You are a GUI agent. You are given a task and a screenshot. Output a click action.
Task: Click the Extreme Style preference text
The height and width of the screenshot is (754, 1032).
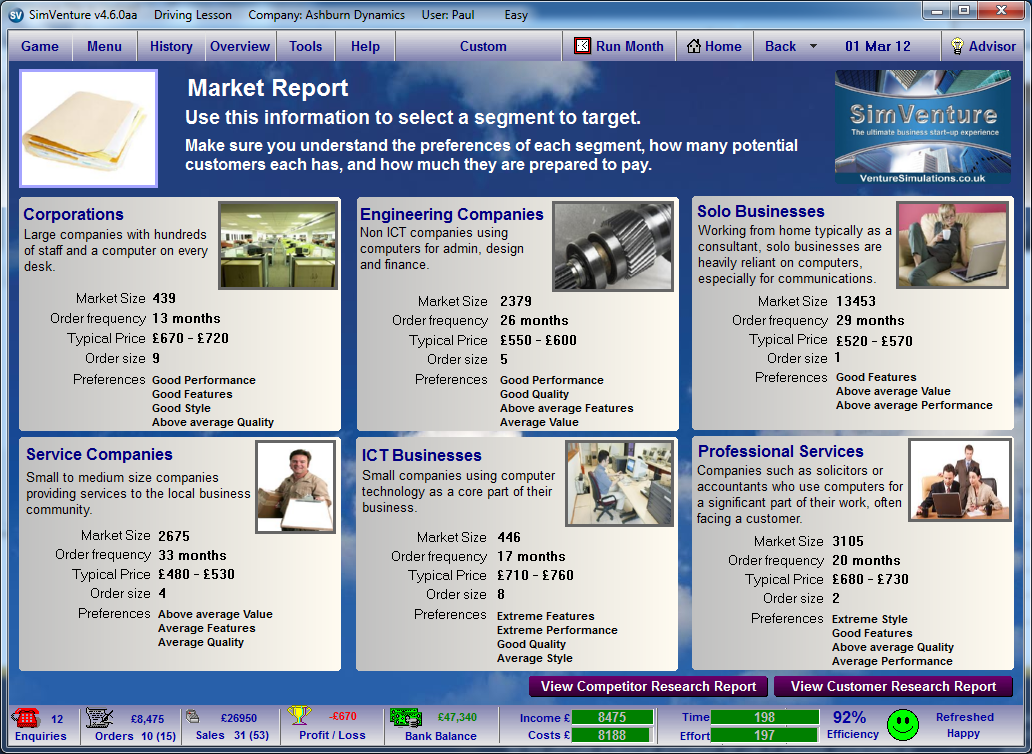coord(869,619)
